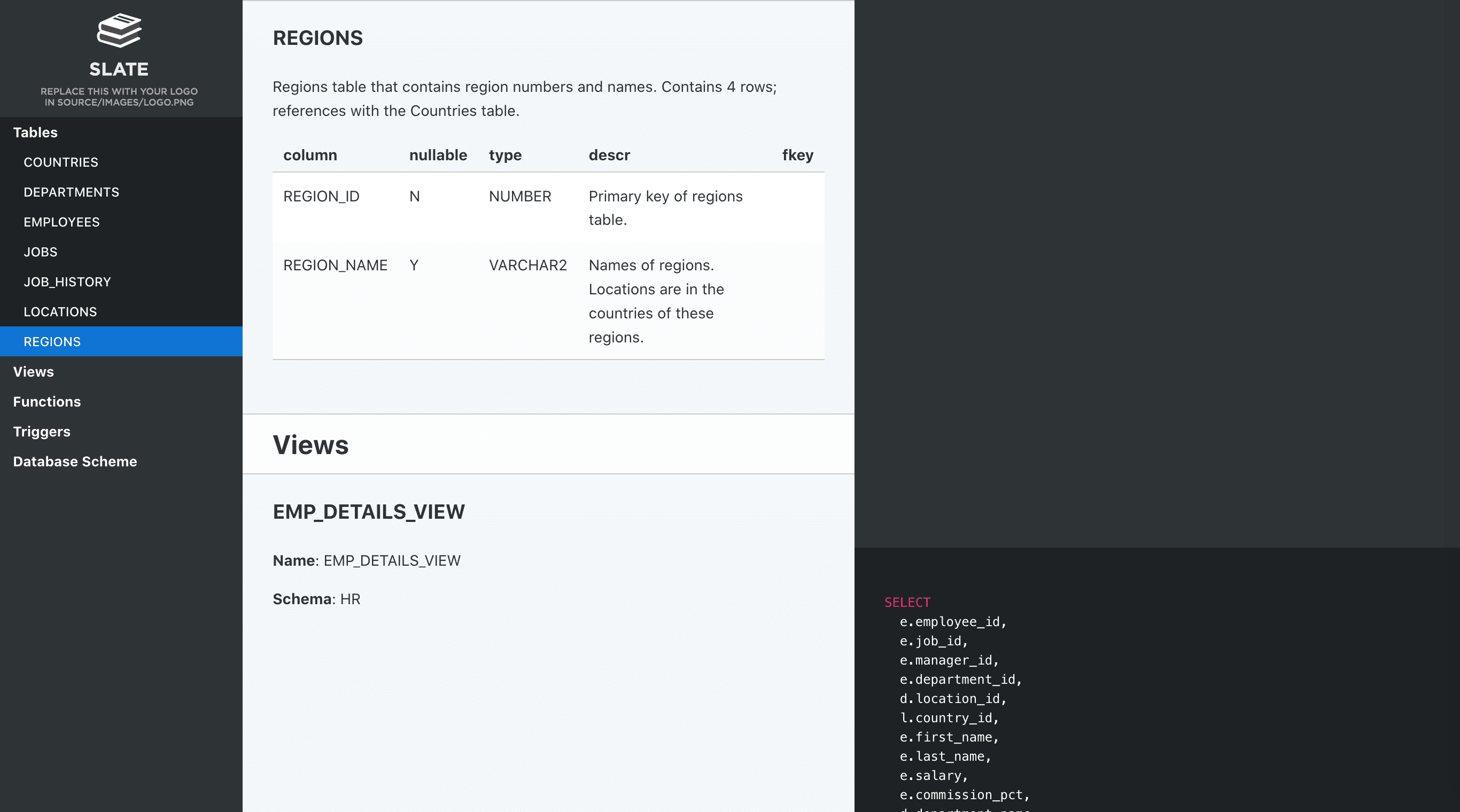The height and width of the screenshot is (812, 1460).
Task: Go to DEPARTMENTS in the sidebar
Action: coord(72,193)
